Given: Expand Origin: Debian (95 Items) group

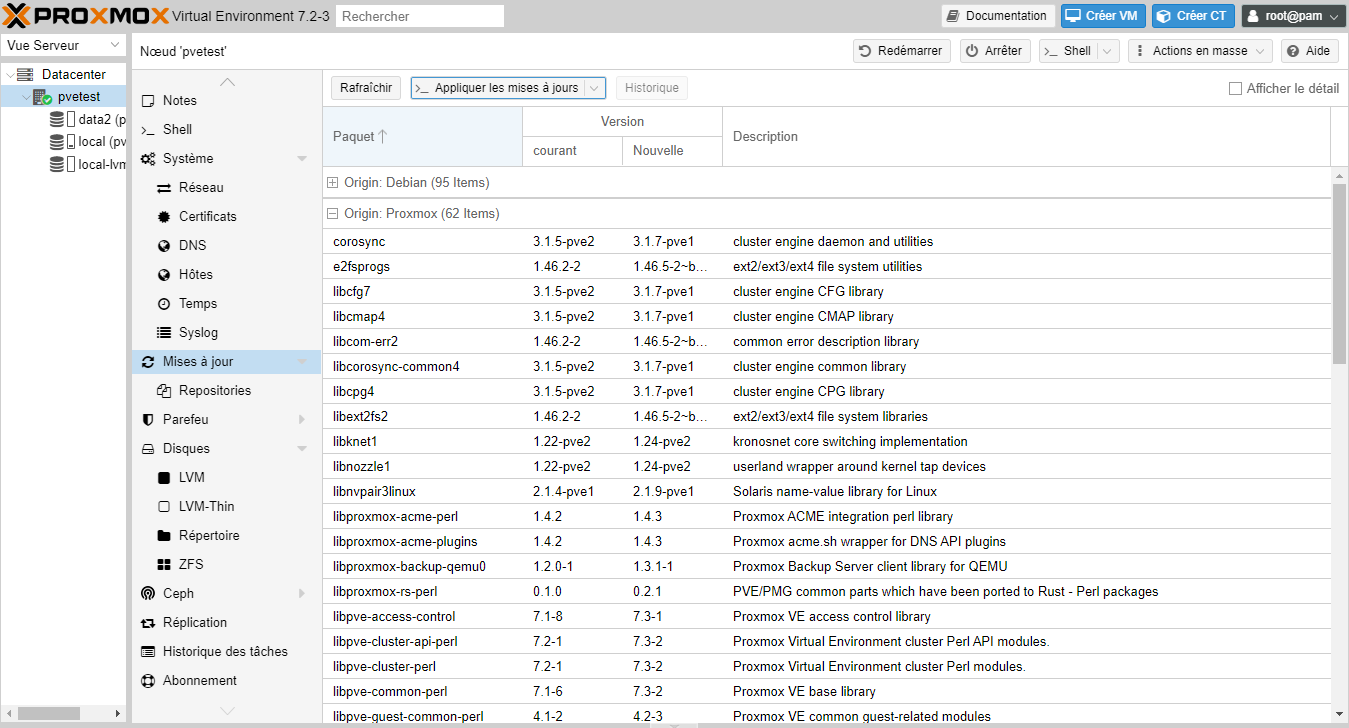Looking at the screenshot, I should [x=333, y=183].
